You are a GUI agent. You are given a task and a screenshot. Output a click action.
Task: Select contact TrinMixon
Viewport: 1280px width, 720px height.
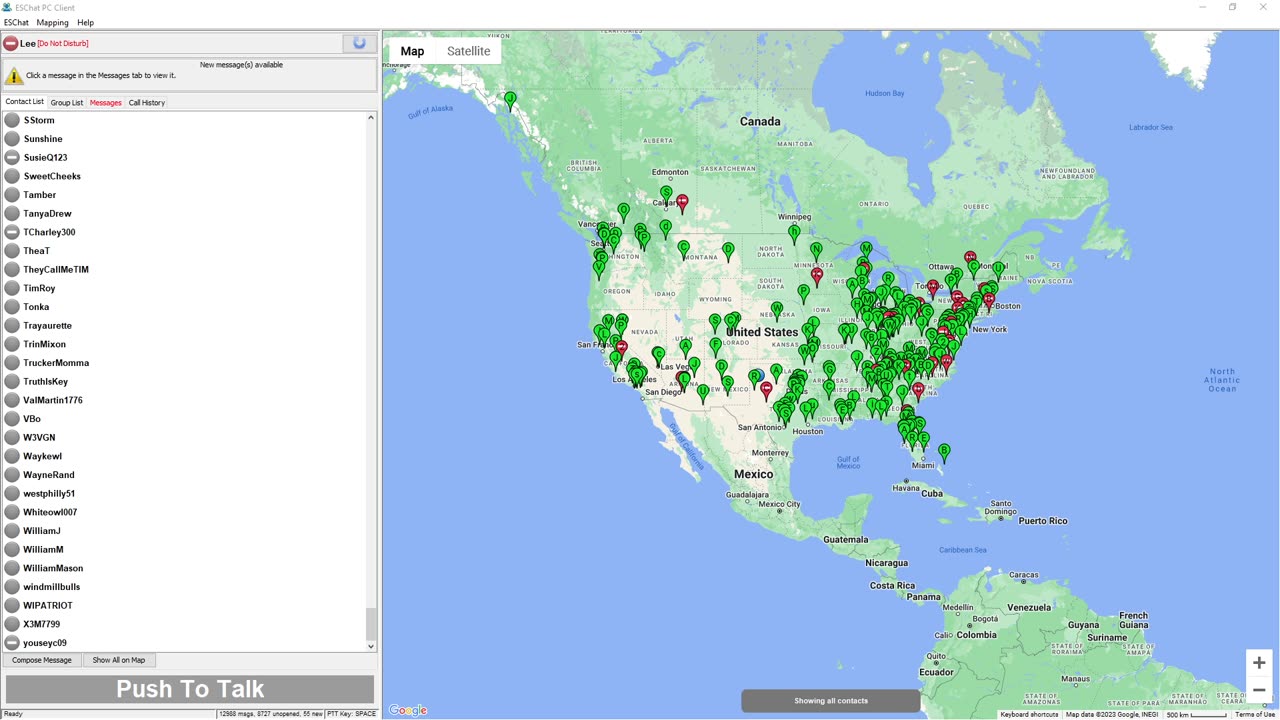(44, 344)
